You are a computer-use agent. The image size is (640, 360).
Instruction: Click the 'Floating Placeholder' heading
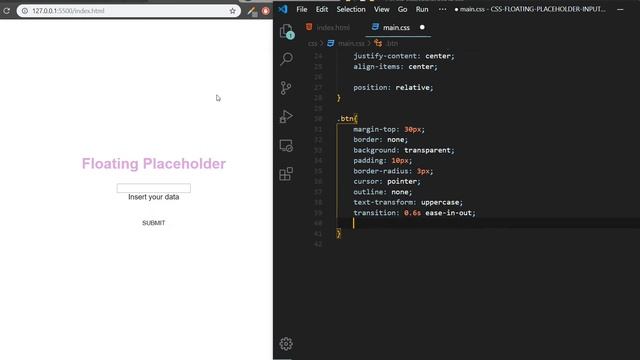153,163
